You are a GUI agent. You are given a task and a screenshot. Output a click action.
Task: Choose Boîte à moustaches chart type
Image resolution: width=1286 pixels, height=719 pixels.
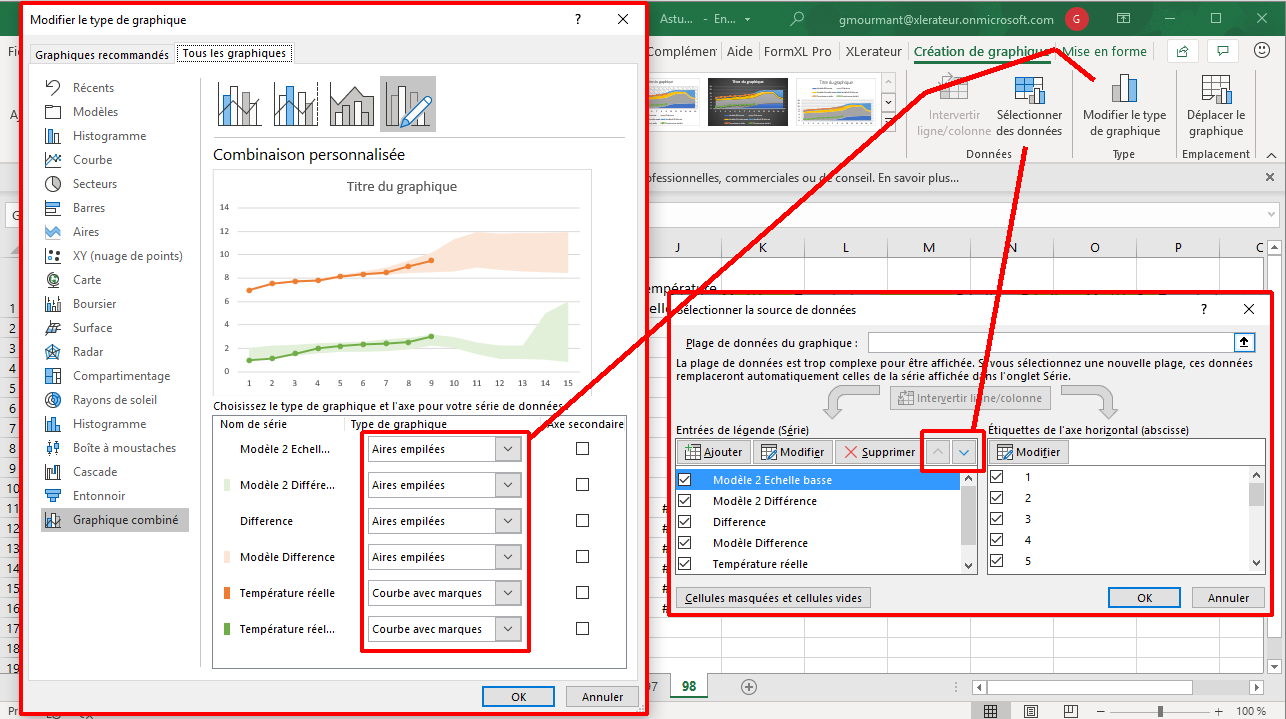point(124,448)
